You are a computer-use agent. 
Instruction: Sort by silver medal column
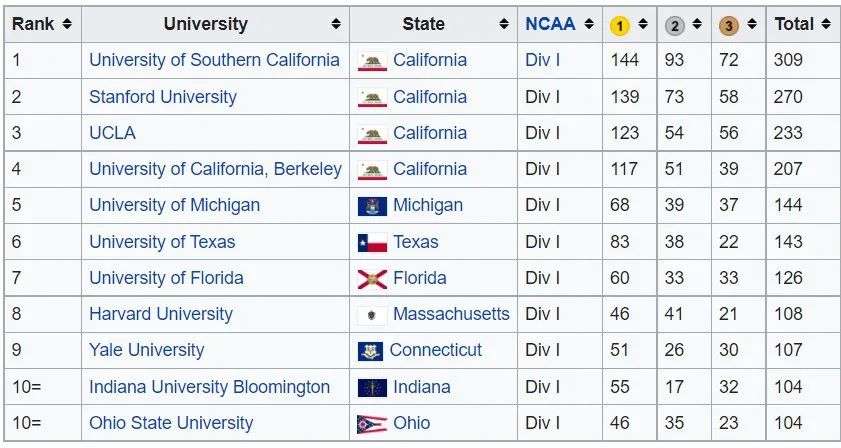697,24
